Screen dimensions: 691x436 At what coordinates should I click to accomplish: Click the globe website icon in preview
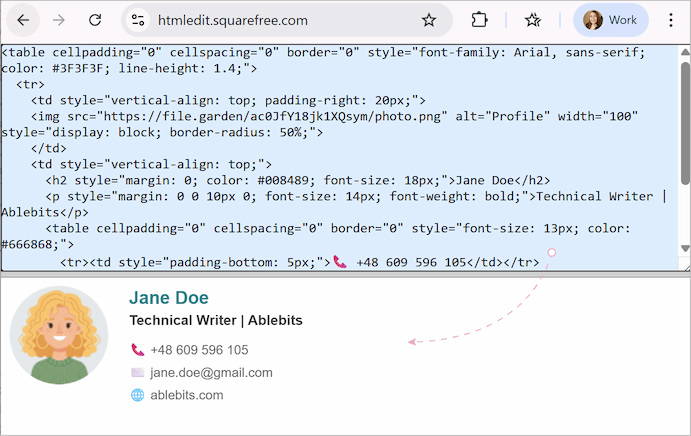(137, 395)
